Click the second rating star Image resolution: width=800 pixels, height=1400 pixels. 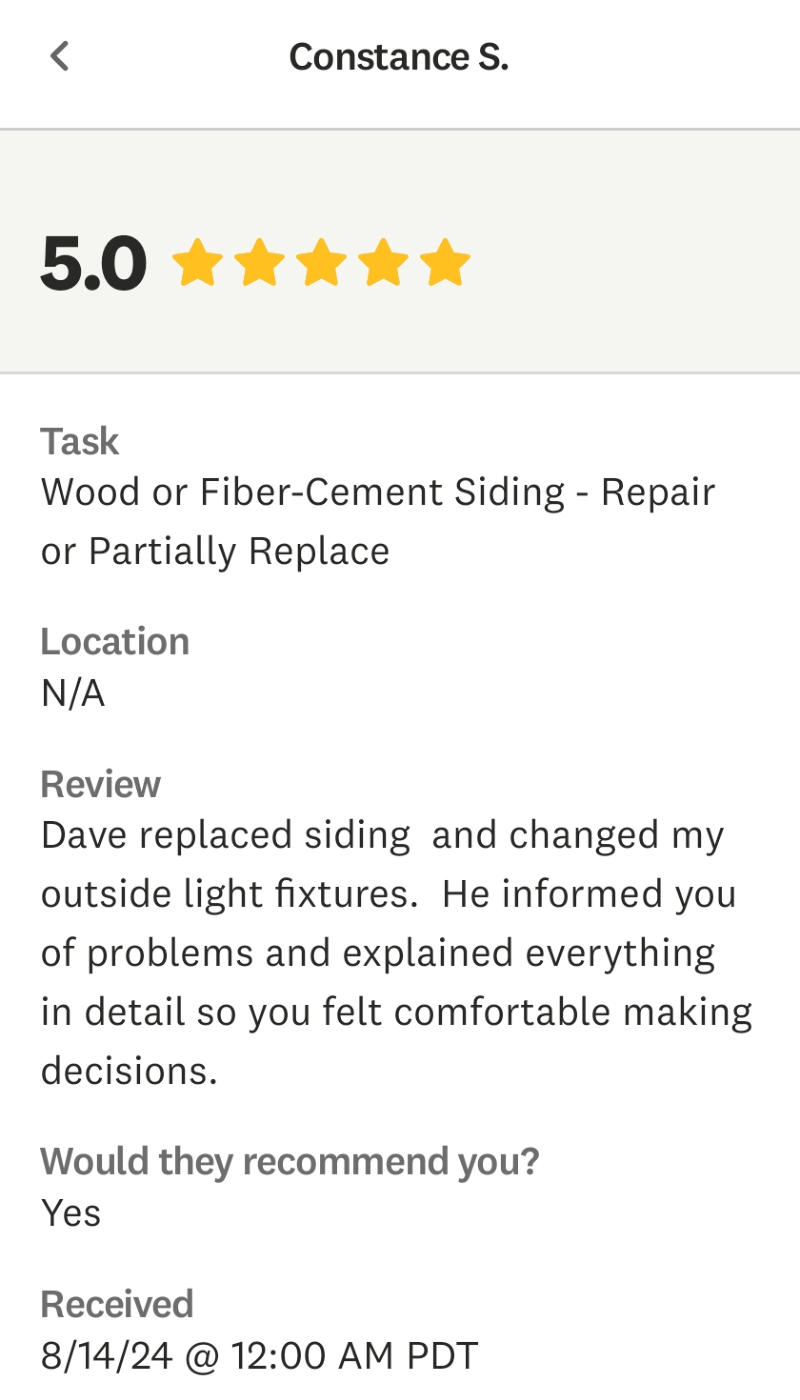point(259,263)
